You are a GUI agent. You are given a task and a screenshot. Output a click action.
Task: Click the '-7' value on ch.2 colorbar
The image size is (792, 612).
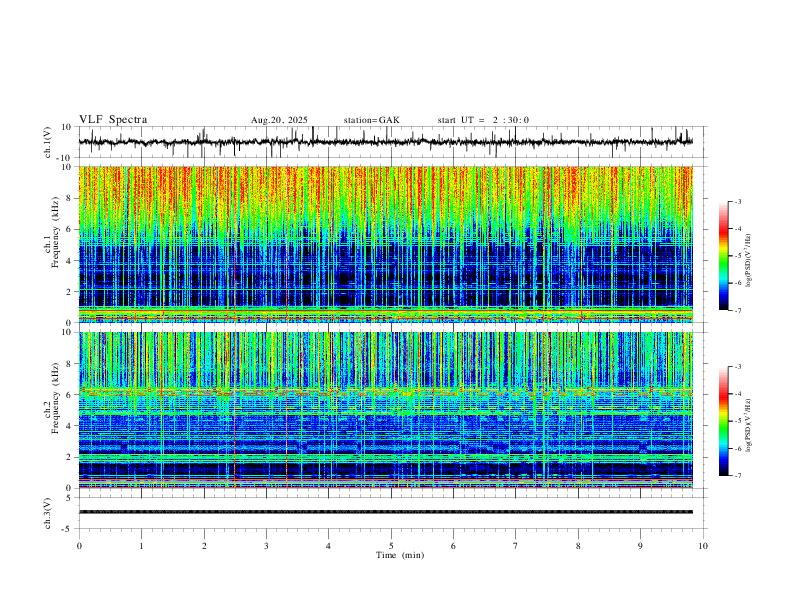738,475
